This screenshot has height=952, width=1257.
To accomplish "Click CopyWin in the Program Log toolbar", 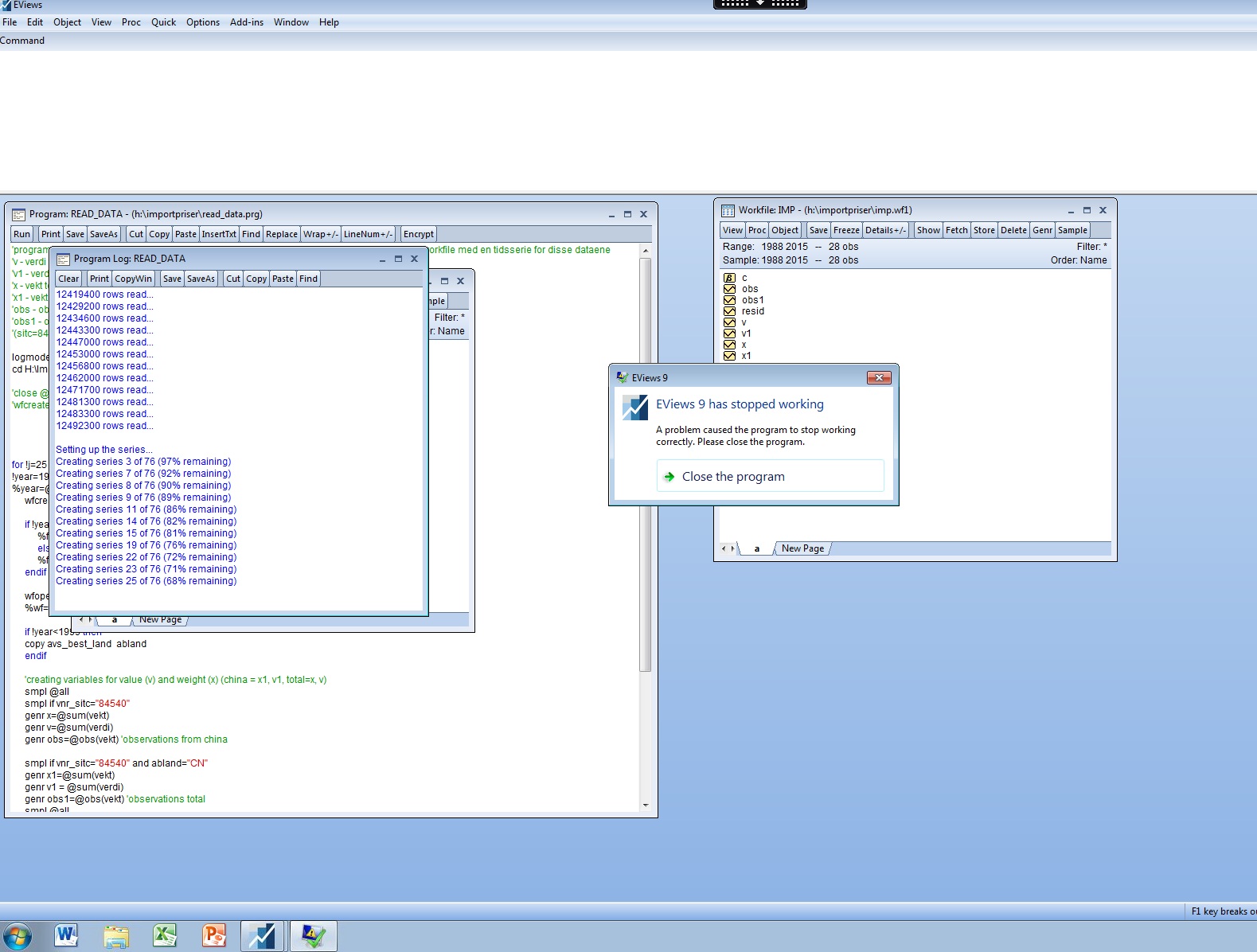I will [x=133, y=279].
